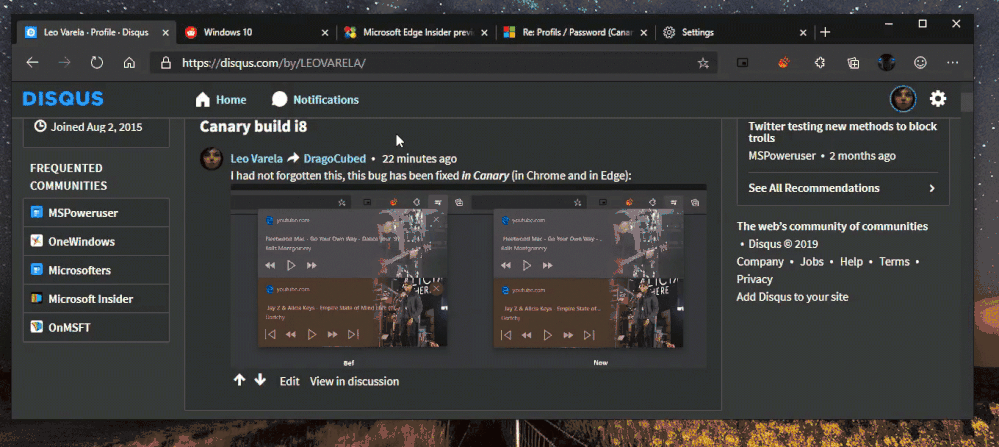The height and width of the screenshot is (447, 999).
Task: Open the orange extension icon in toolbar
Action: pos(784,62)
